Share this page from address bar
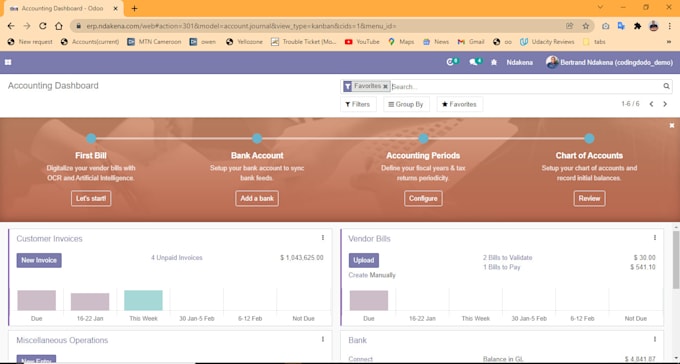The image size is (680, 364). pyautogui.click(x=569, y=26)
